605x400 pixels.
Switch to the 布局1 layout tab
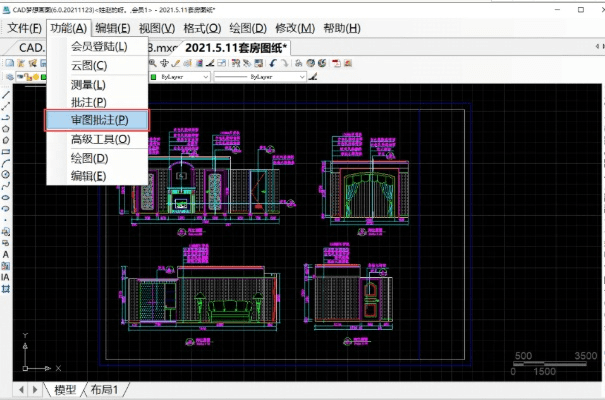pyautogui.click(x=105, y=390)
